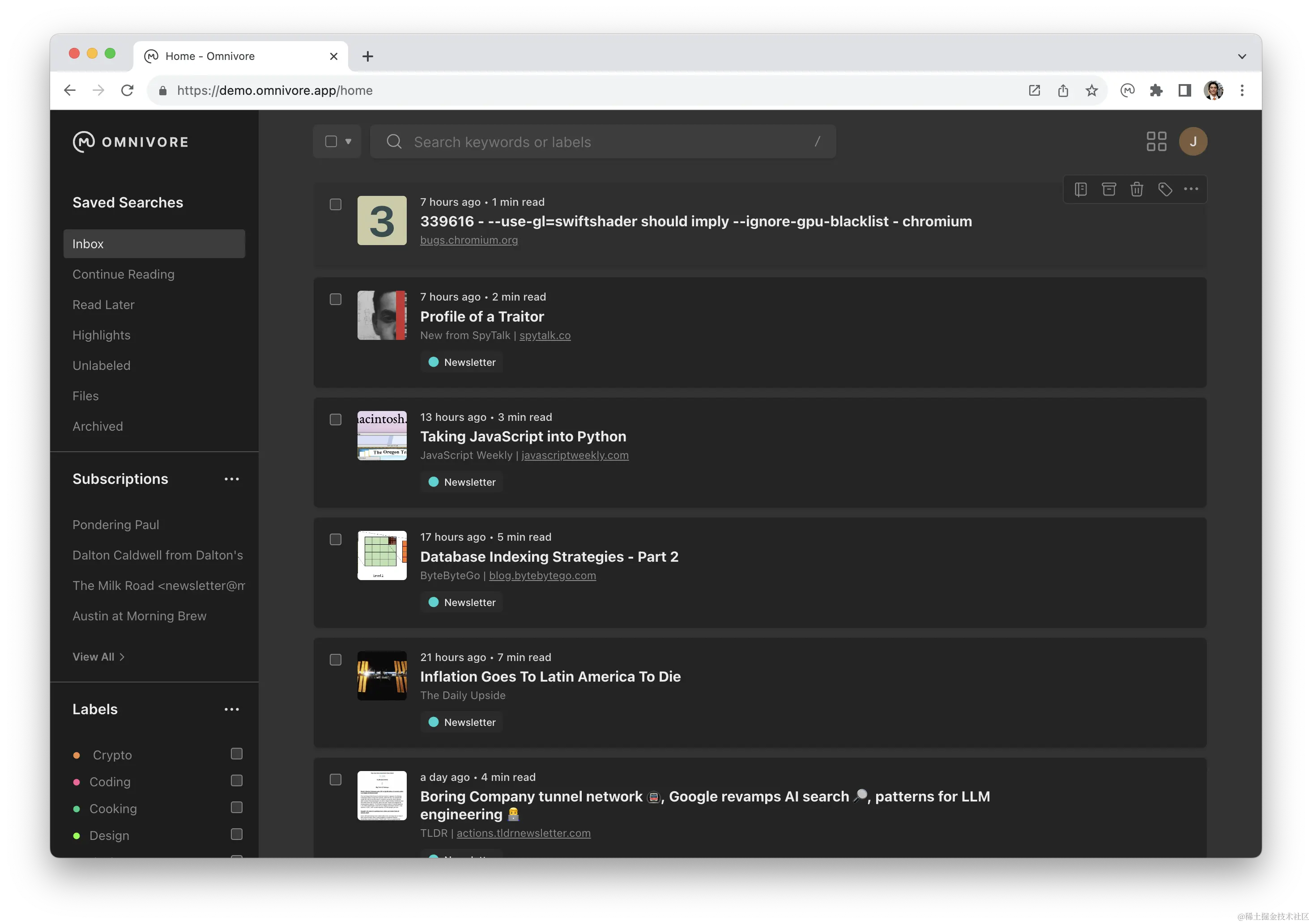Viewport: 1312px width, 924px height.
Task: Click trash icon to delete article
Action: 1137,189
